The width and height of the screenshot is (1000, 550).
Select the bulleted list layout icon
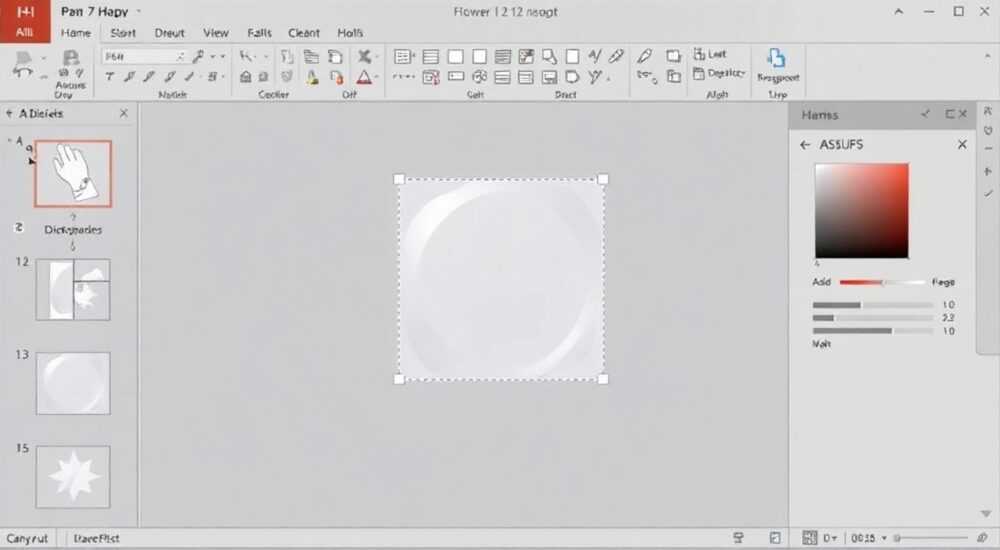point(402,57)
